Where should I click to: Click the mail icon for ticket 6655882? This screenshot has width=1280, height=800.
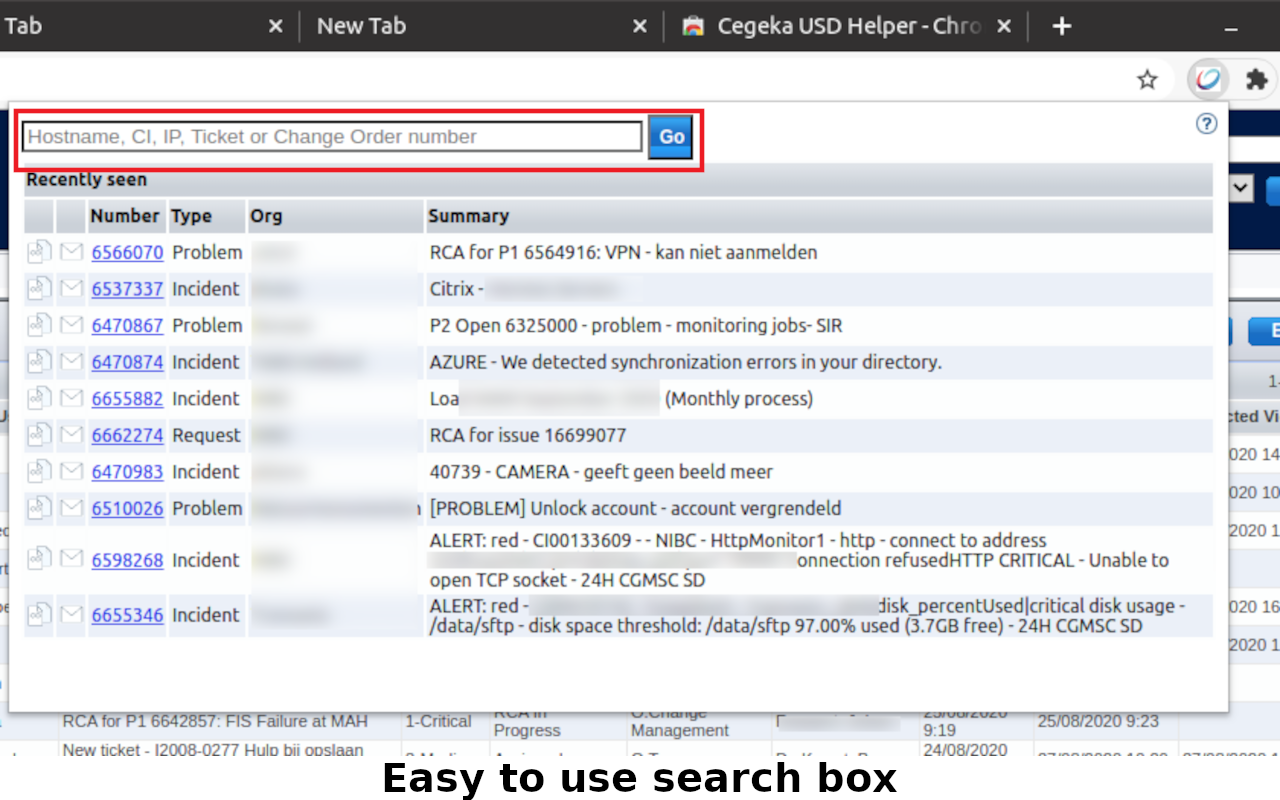(x=71, y=398)
